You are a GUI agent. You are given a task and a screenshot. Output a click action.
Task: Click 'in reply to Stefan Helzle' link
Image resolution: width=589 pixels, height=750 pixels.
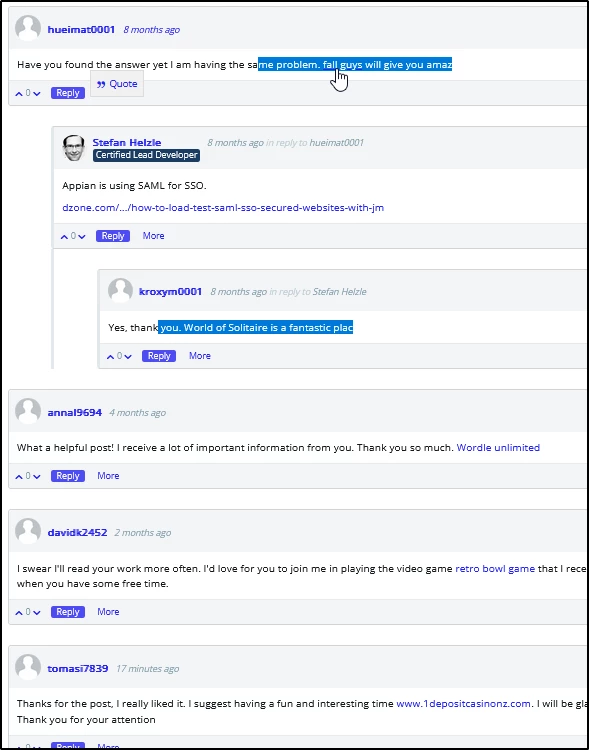pyautogui.click(x=318, y=292)
